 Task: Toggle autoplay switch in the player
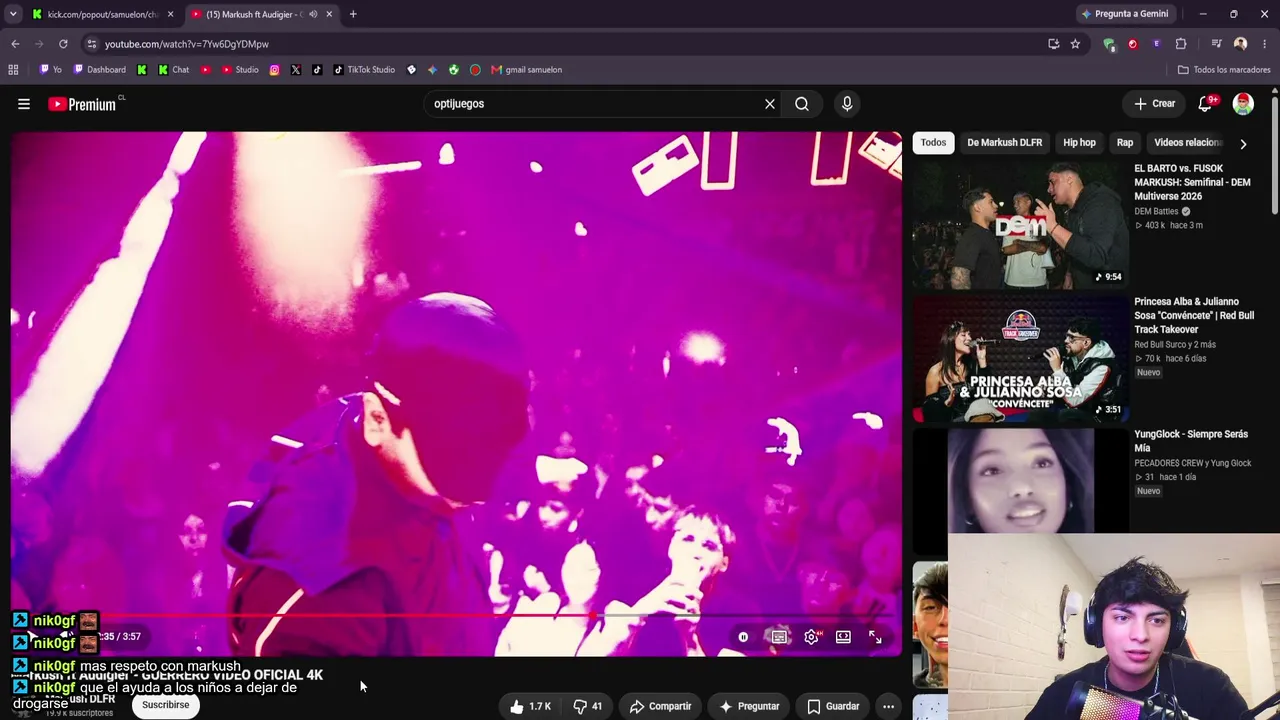(743, 637)
